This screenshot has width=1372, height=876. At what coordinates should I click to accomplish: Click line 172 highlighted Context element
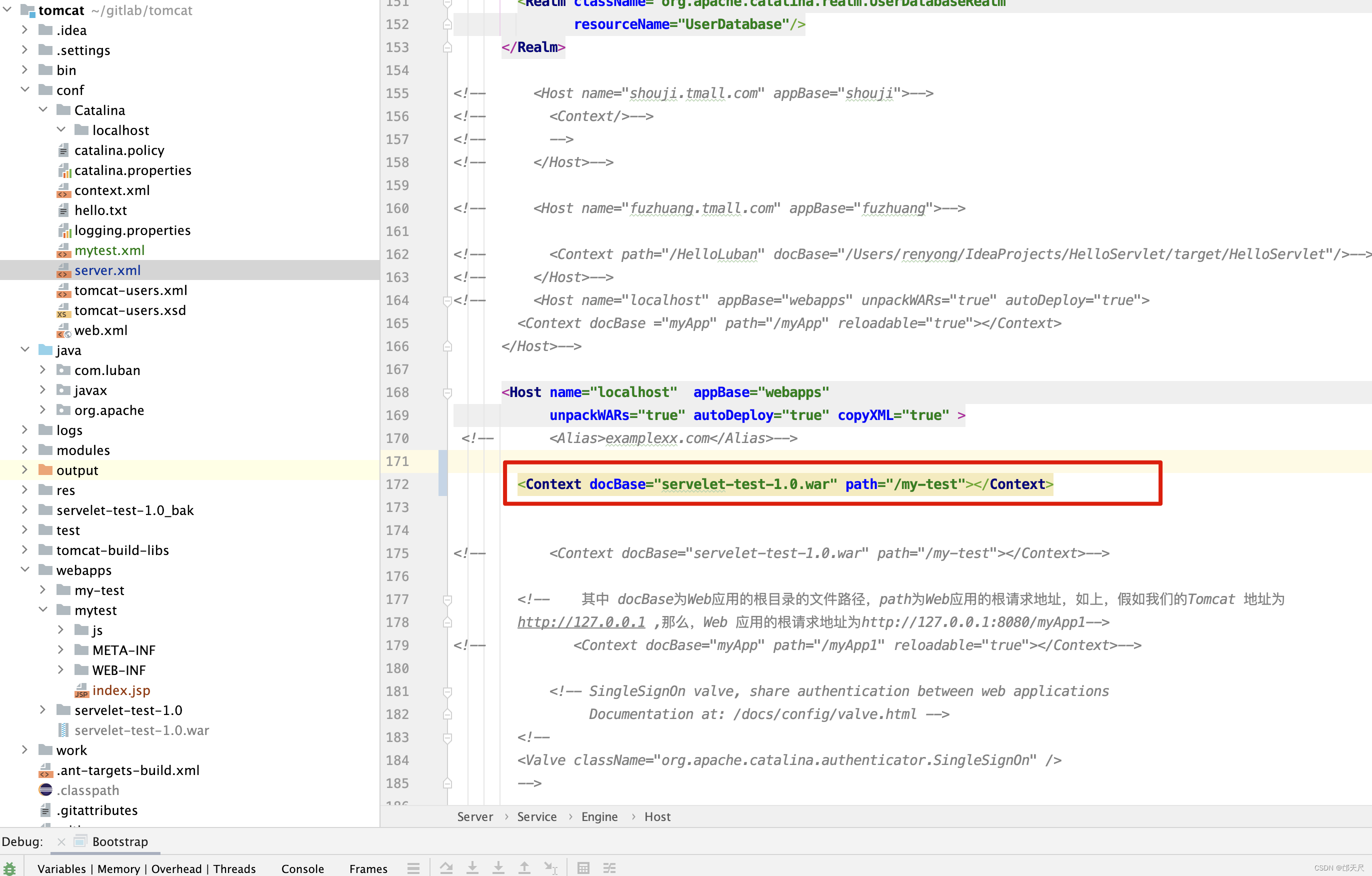[784, 484]
